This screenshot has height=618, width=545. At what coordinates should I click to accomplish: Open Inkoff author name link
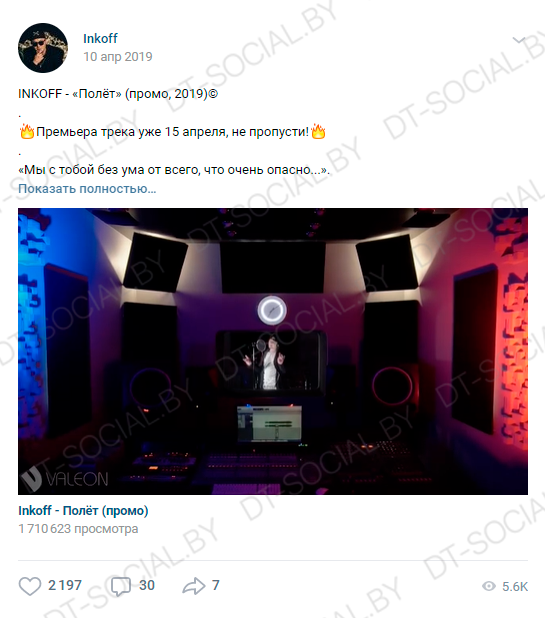click(x=100, y=38)
